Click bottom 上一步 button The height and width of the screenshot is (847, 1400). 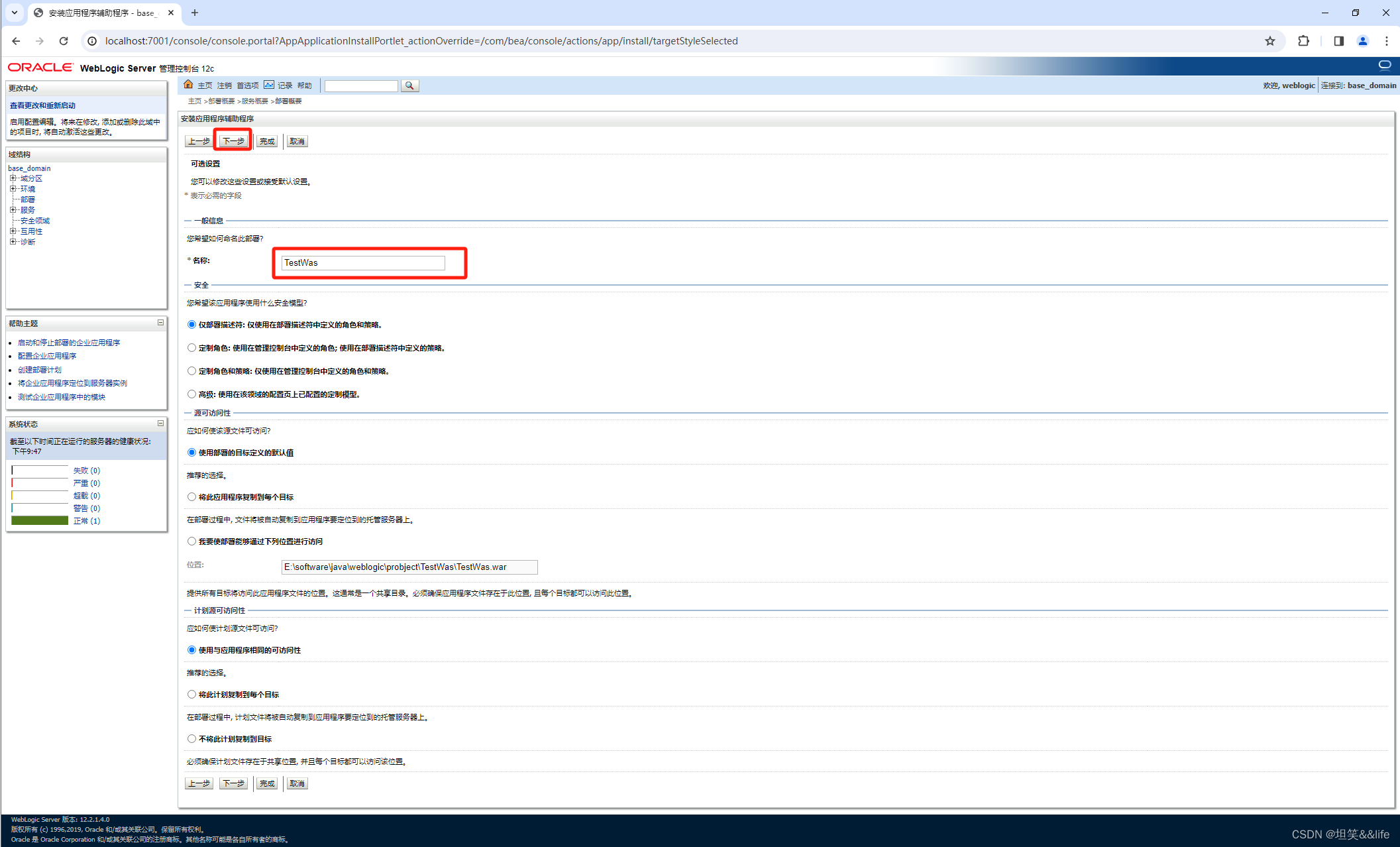pyautogui.click(x=199, y=783)
